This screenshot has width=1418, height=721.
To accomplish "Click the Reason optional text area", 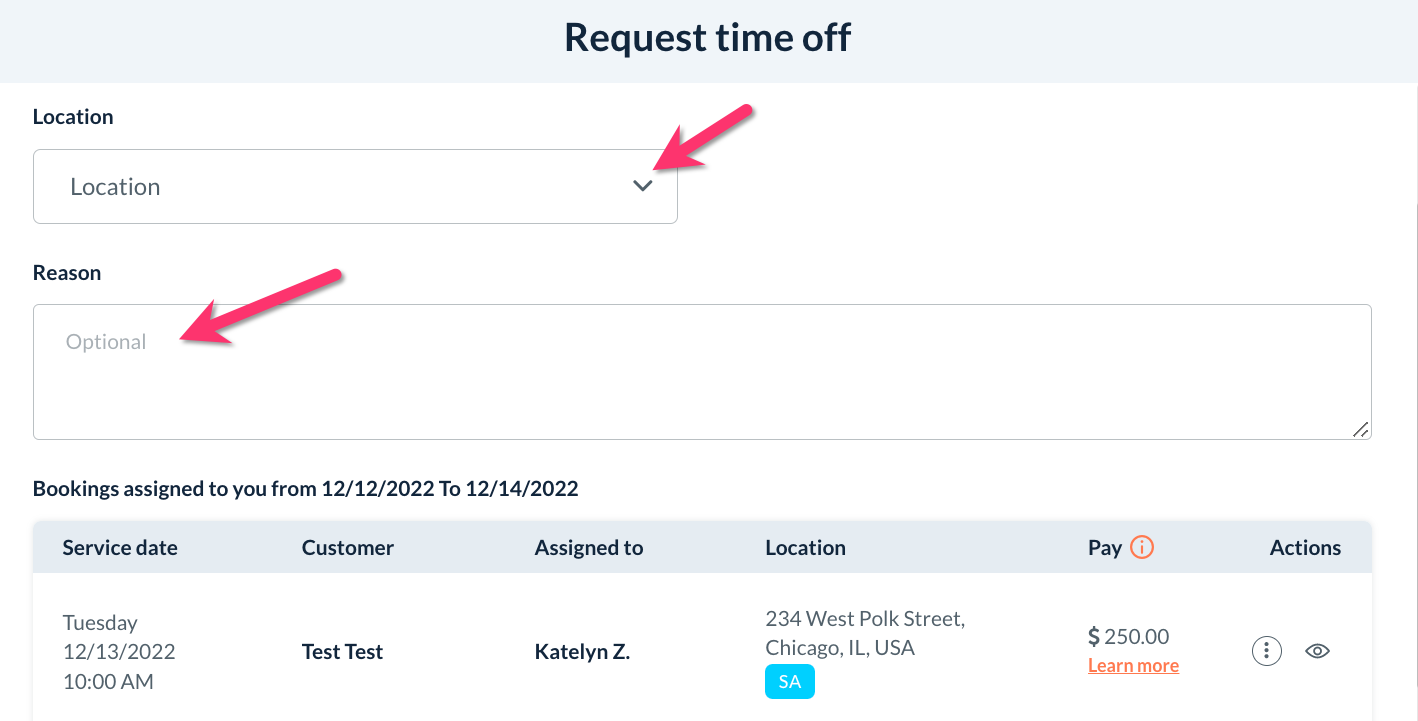I will (x=701, y=371).
